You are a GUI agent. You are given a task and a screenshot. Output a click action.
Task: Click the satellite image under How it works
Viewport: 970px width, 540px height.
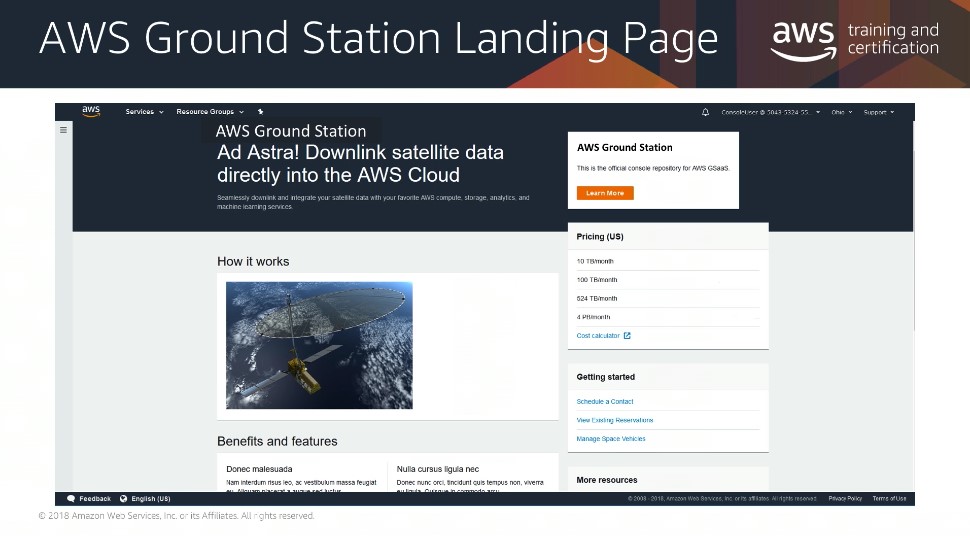click(319, 345)
